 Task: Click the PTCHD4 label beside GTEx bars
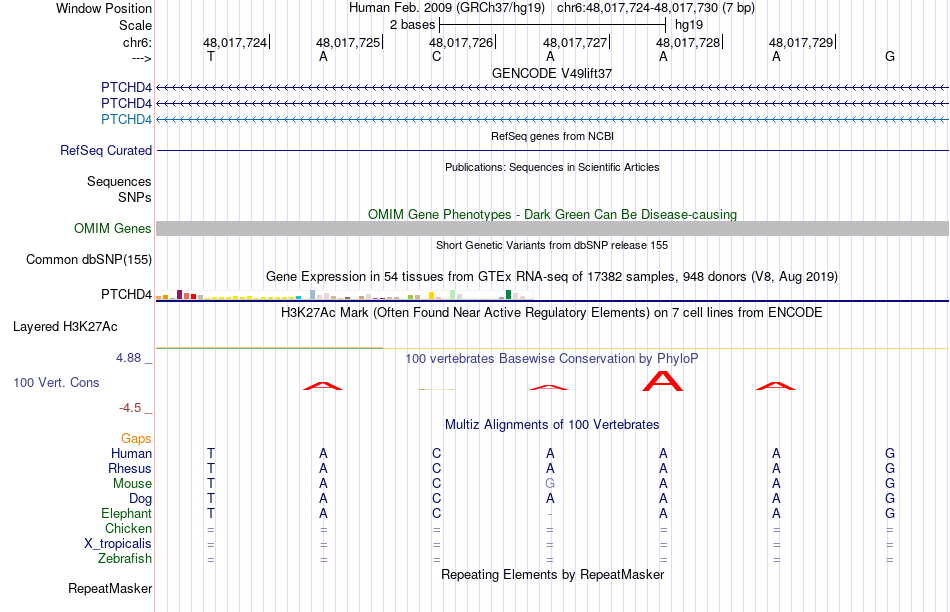click(126, 294)
